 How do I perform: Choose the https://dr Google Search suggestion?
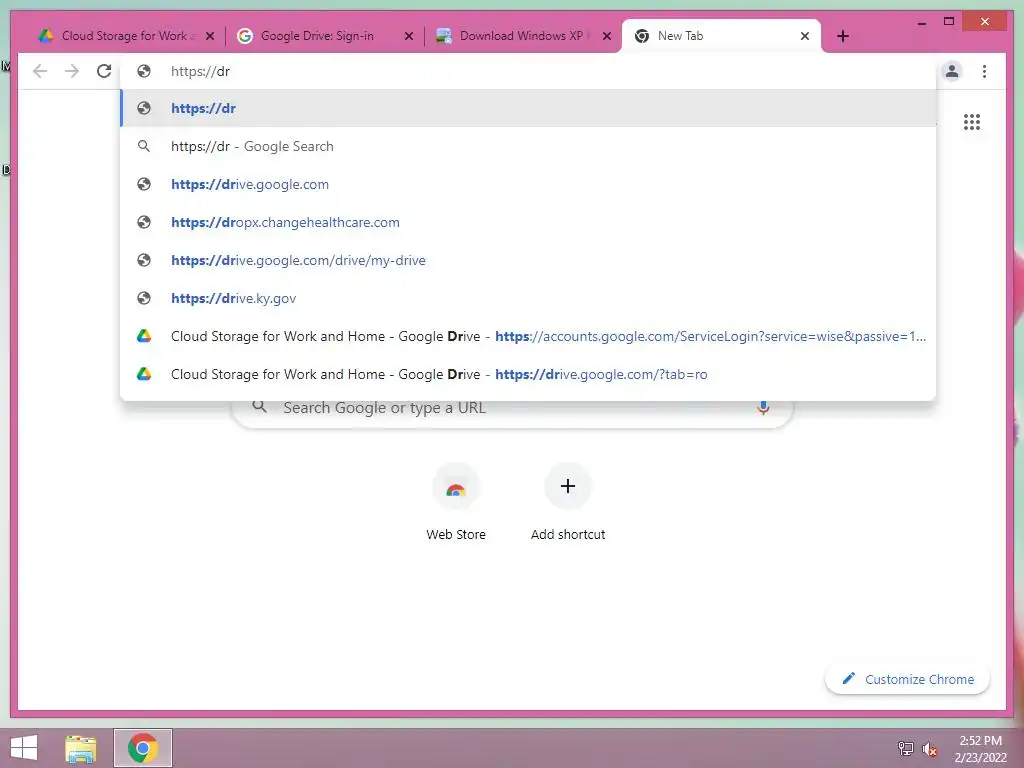[x=528, y=146]
